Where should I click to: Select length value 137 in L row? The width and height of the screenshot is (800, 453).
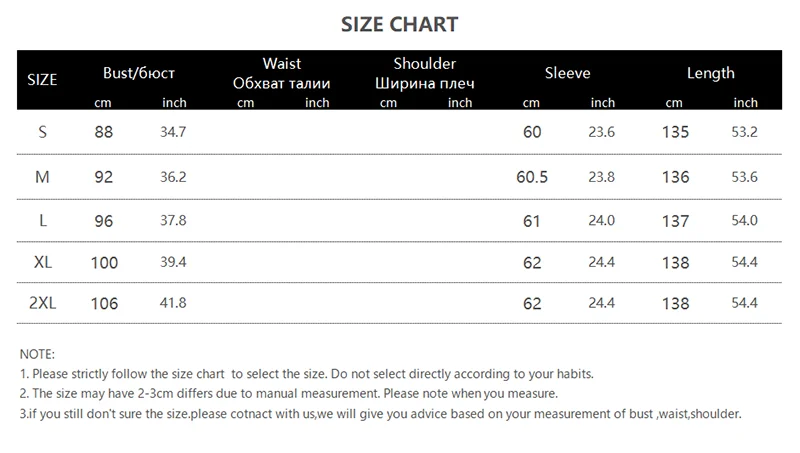pos(675,221)
